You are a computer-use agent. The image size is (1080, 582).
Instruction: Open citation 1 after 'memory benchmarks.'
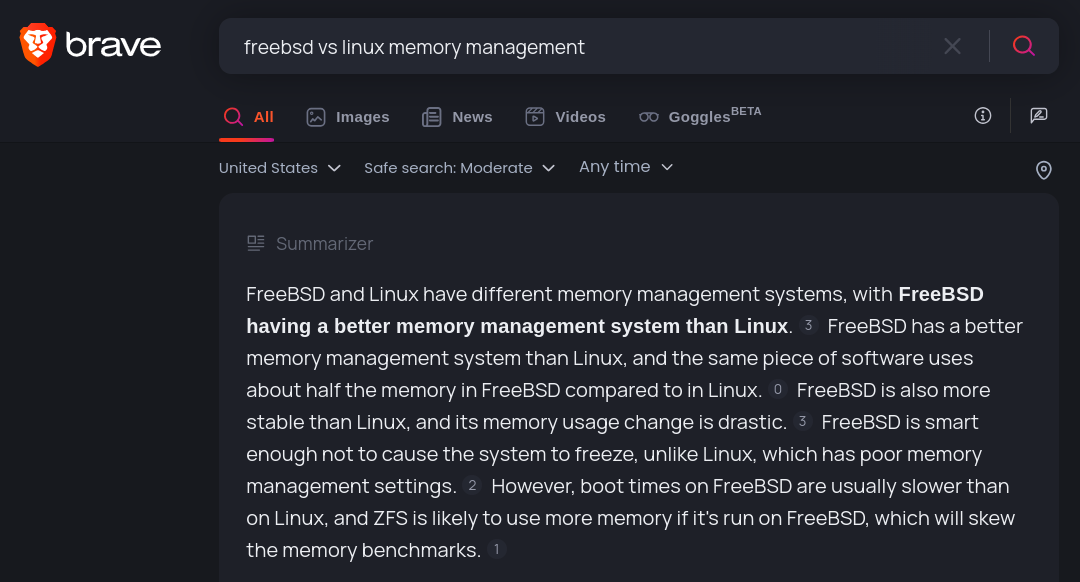click(x=497, y=550)
